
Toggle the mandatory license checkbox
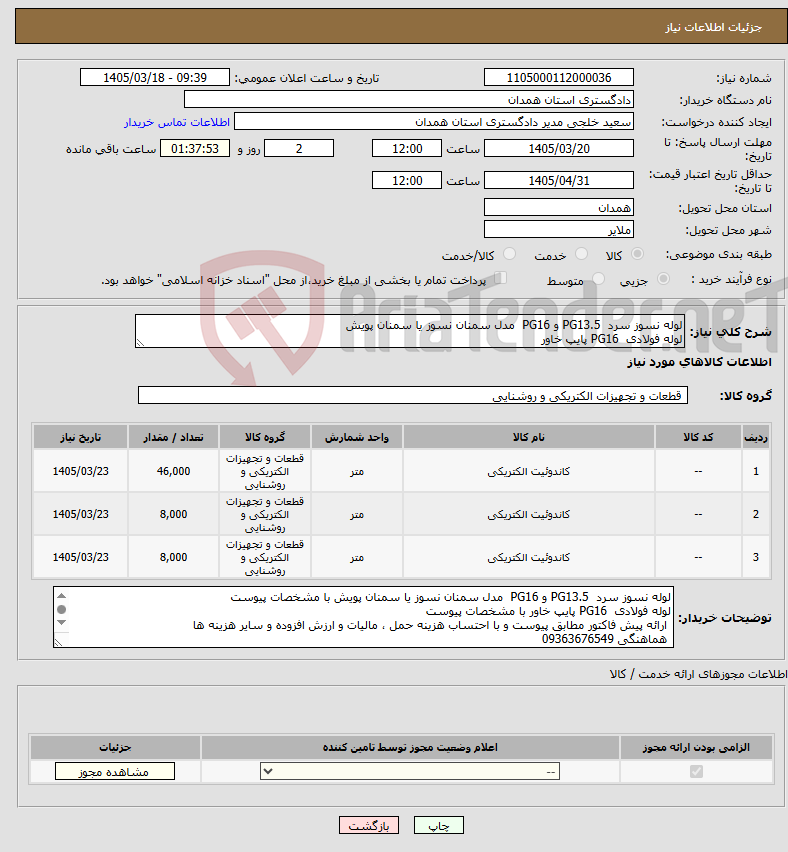696,771
